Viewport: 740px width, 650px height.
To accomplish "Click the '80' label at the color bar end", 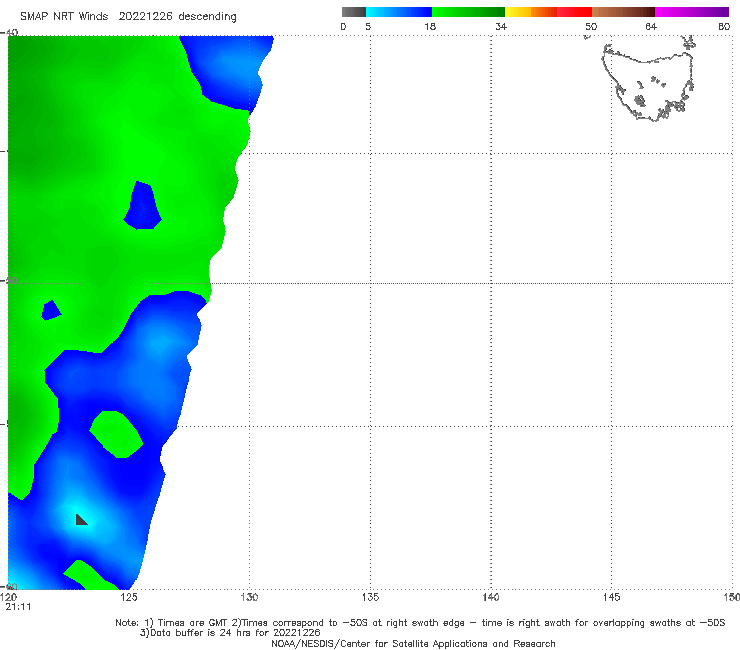I will pos(724,27).
